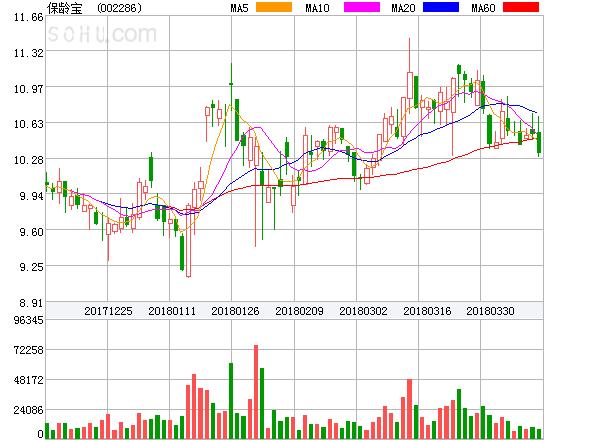Viewport: 600px width, 440px height.
Task: Click the 20180111 date label
Action: point(172,311)
